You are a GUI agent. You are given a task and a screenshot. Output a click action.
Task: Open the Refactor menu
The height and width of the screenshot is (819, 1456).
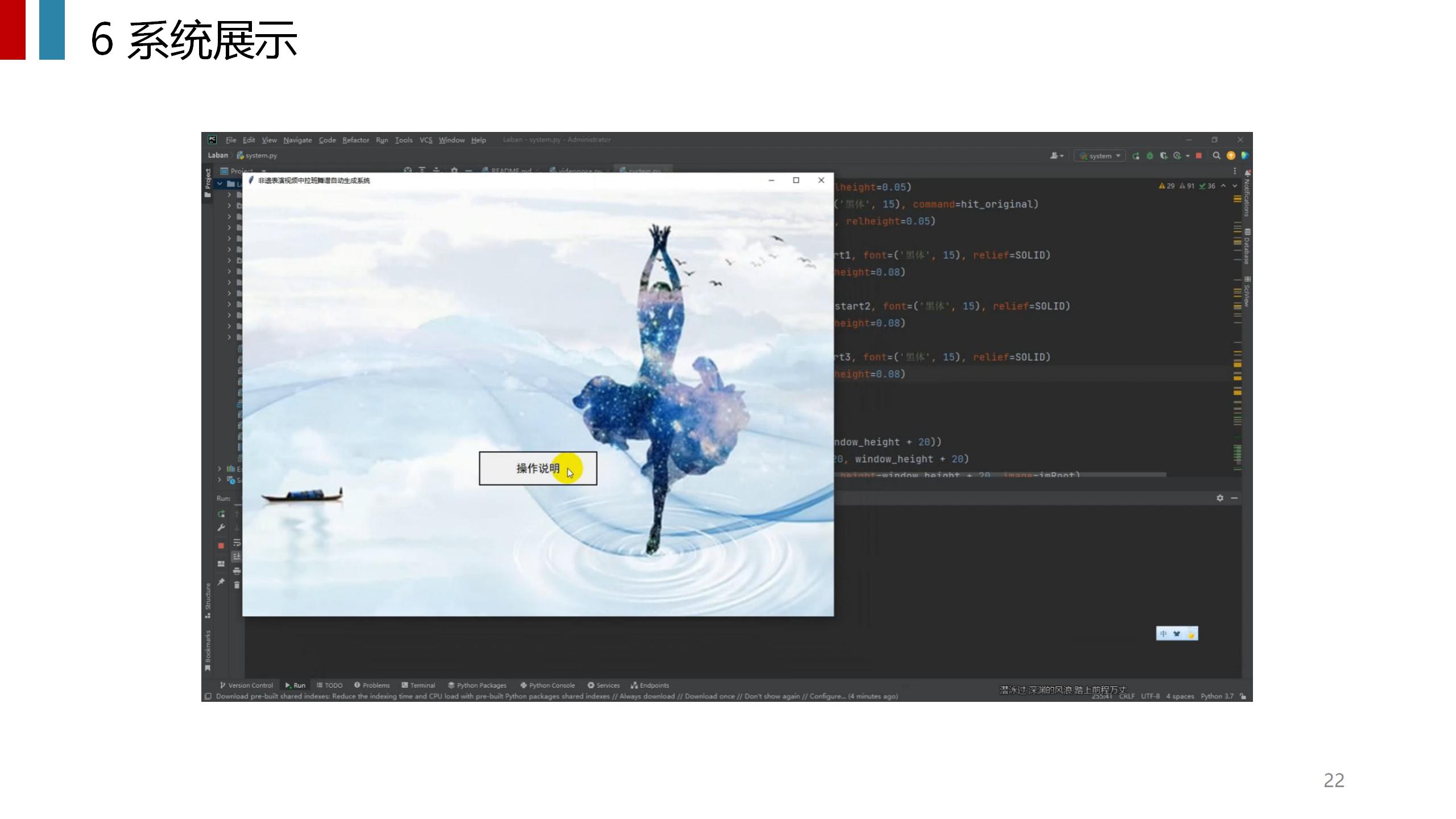click(355, 140)
